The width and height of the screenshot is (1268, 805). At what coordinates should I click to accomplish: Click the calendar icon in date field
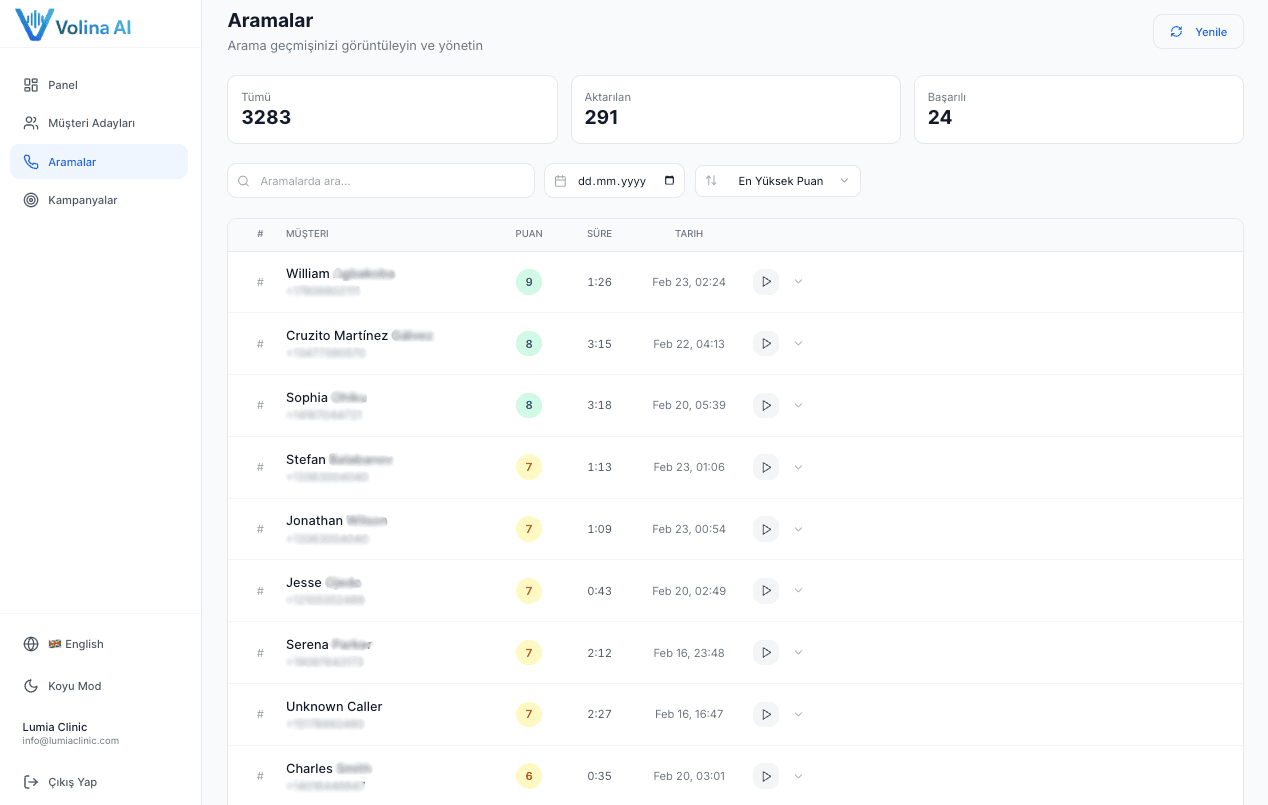(x=559, y=181)
